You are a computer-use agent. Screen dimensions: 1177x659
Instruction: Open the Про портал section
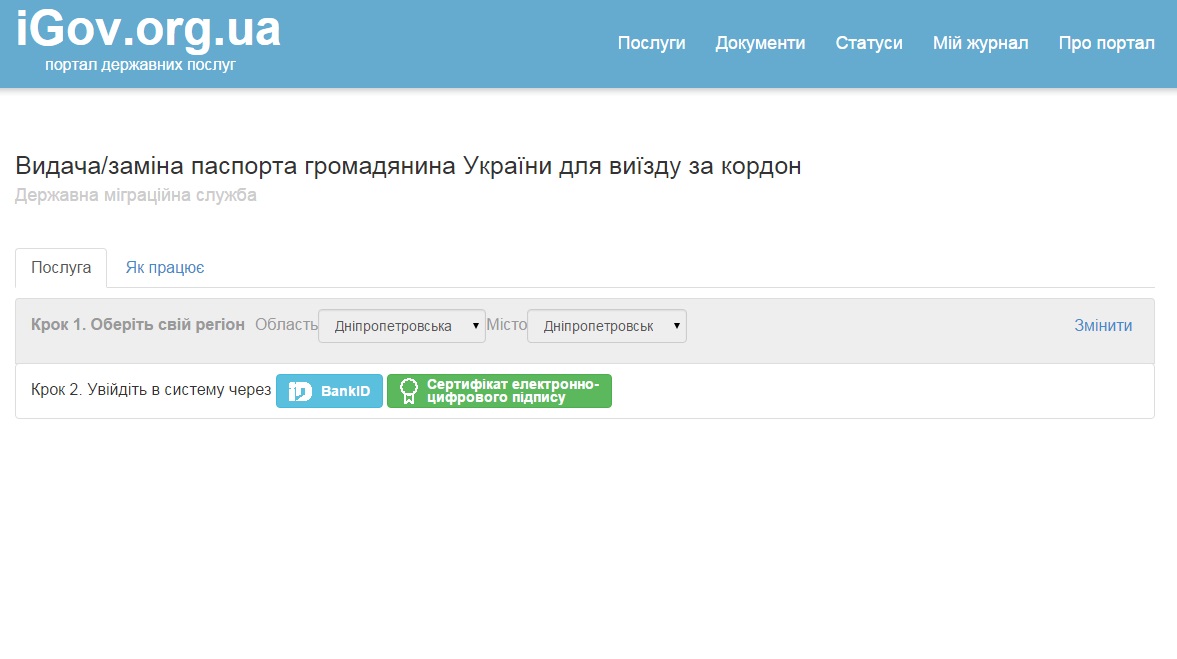(x=1106, y=43)
